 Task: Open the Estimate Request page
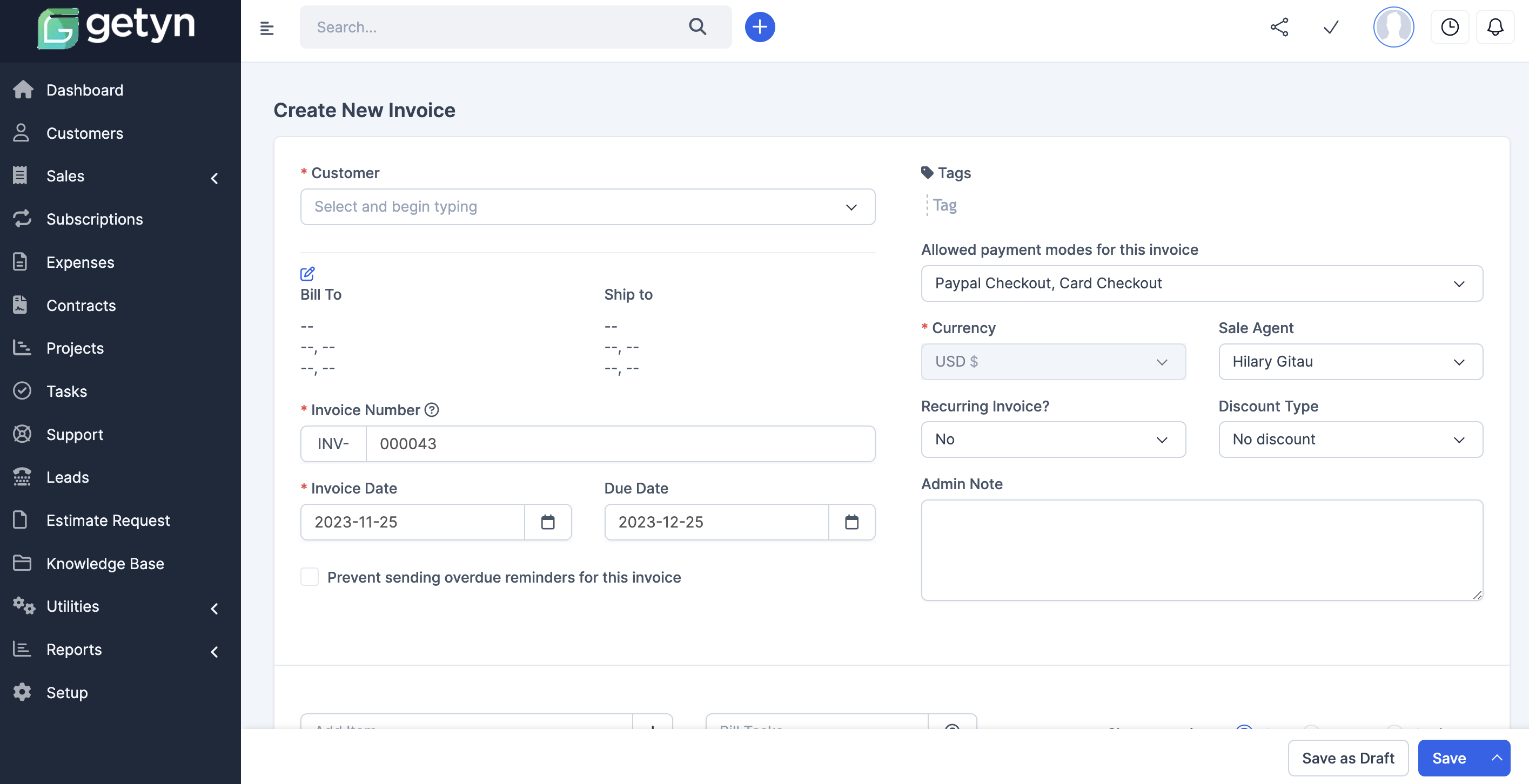coord(108,520)
